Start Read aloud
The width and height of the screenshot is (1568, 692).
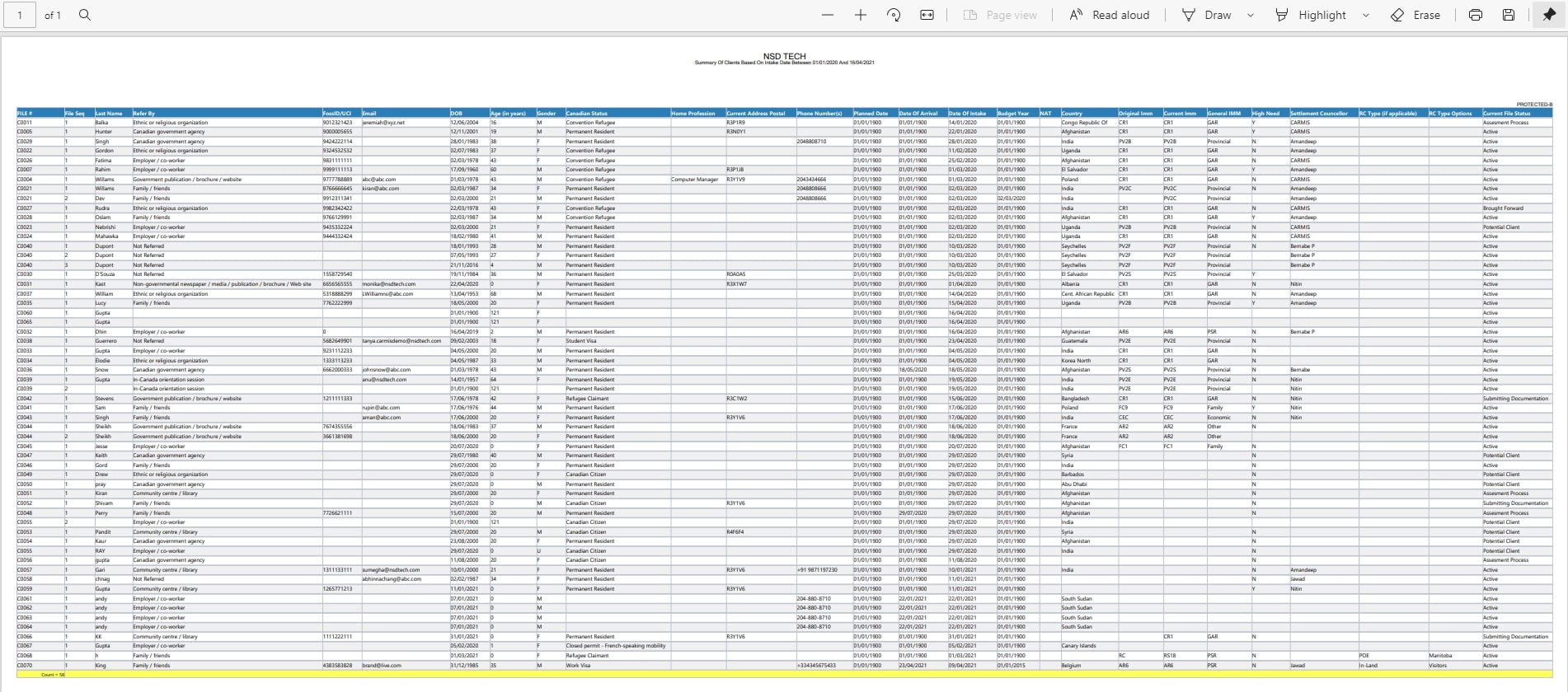tap(1109, 15)
